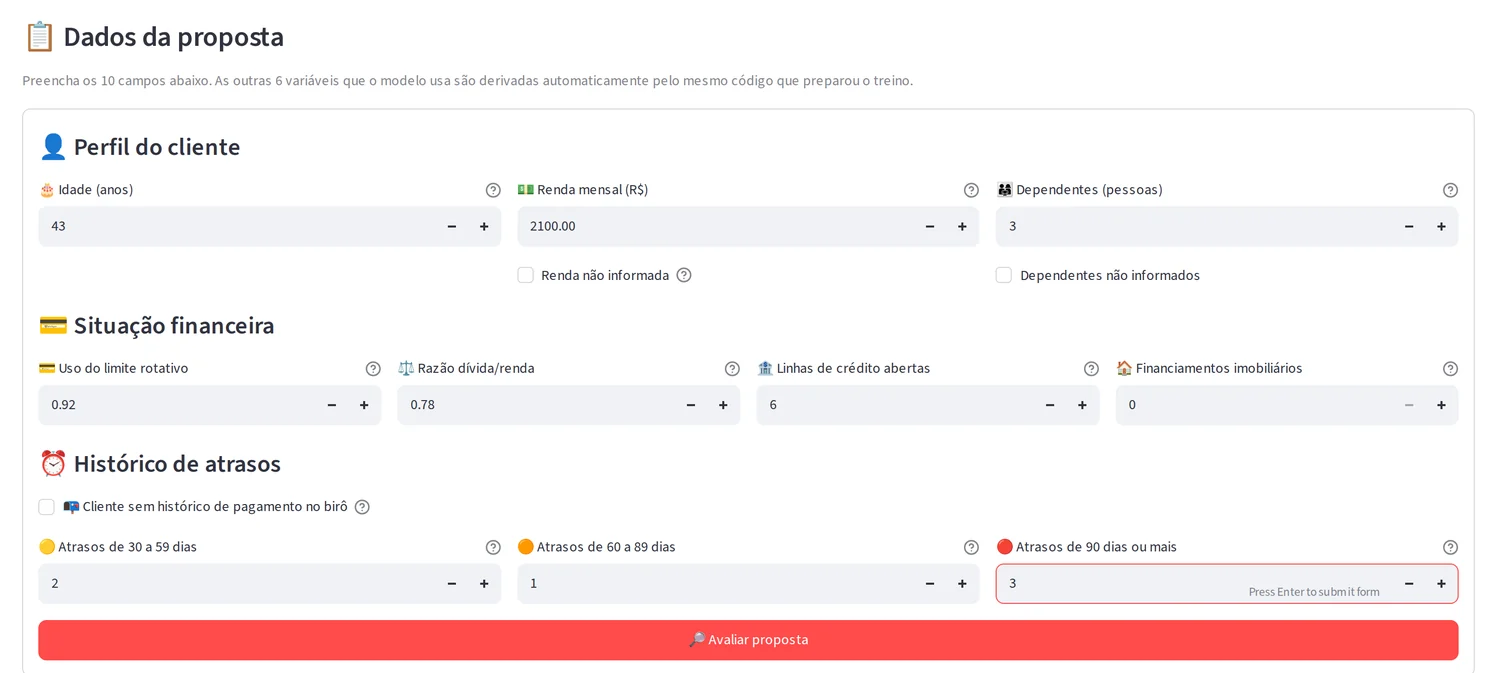Show help icon next to Renda não informada
Image resolution: width=1500 pixels, height=673 pixels.
684,275
